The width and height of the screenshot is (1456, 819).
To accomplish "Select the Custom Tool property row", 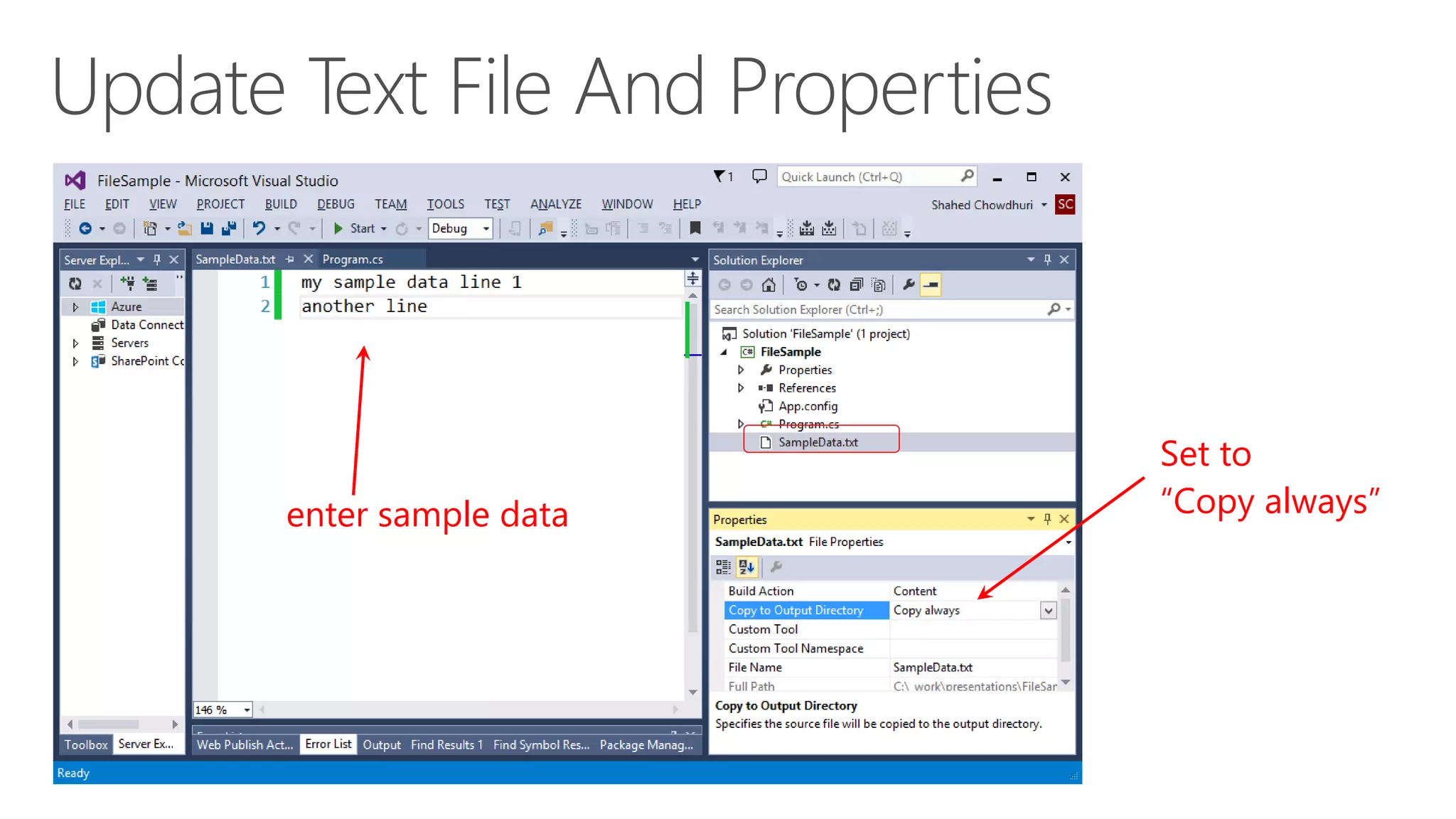I will pyautogui.click(x=890, y=629).
